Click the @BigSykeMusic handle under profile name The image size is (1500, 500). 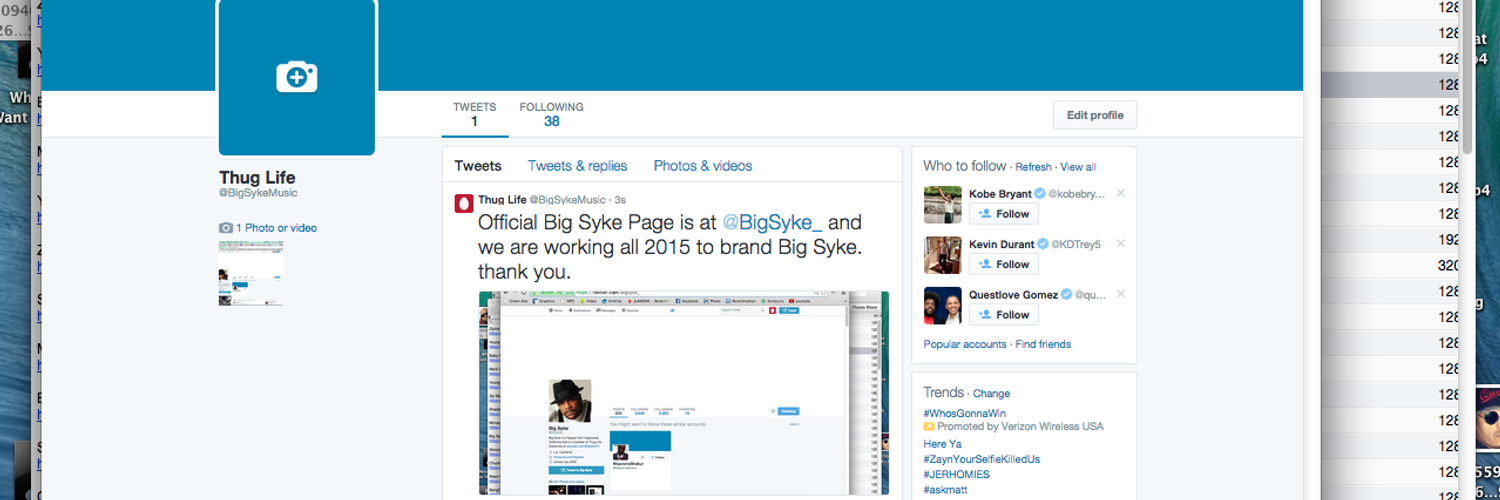coord(258,193)
